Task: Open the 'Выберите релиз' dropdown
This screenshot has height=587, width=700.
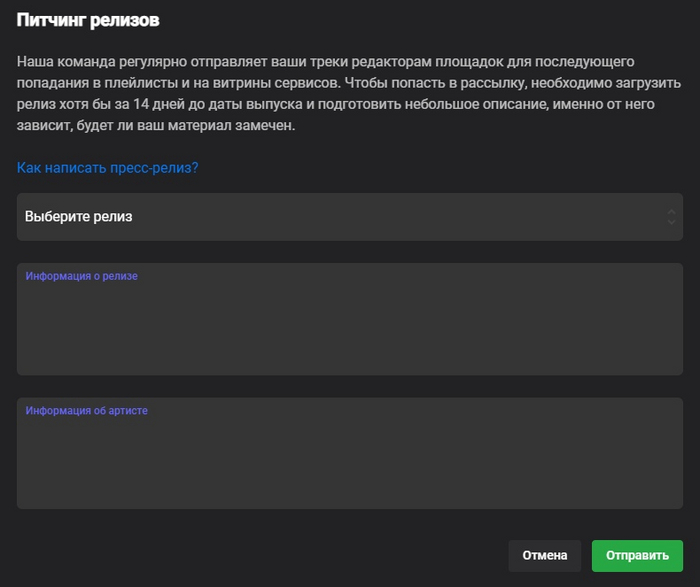Action: click(x=349, y=217)
